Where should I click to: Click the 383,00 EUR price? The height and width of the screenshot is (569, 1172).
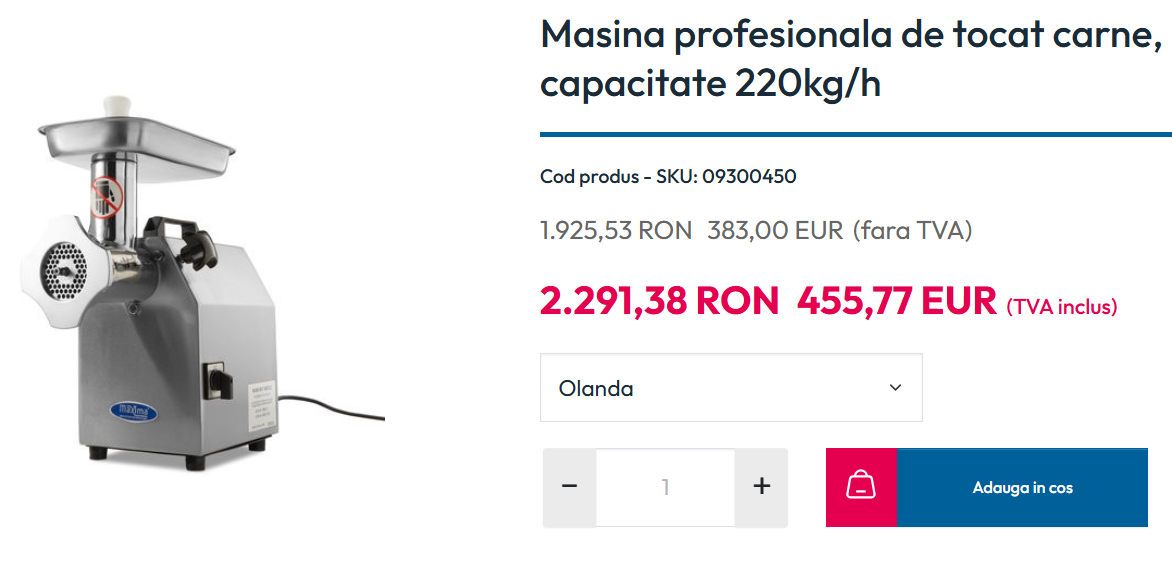(775, 230)
